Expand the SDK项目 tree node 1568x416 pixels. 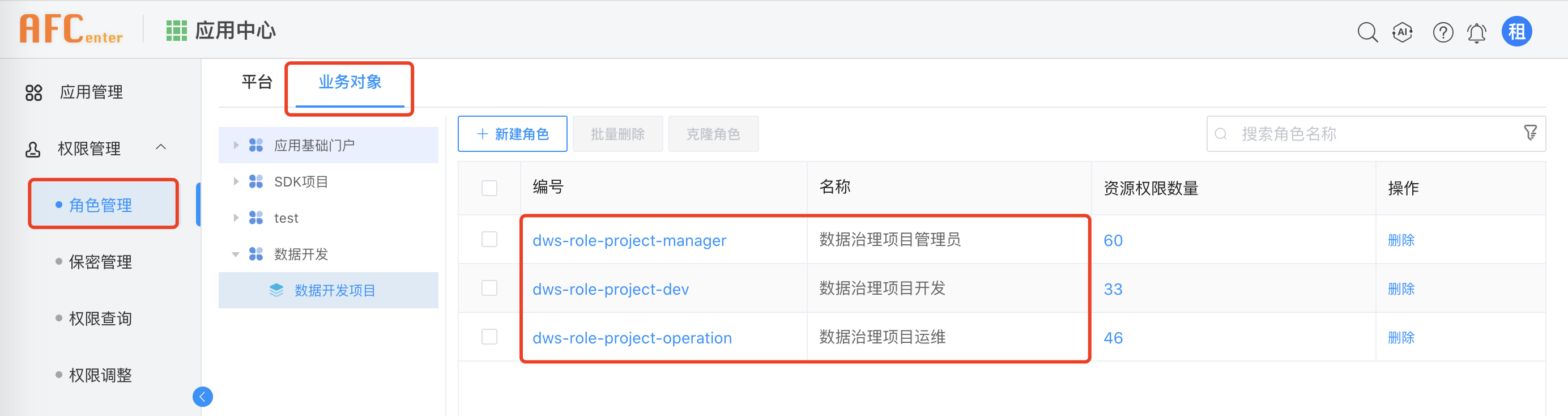236,181
